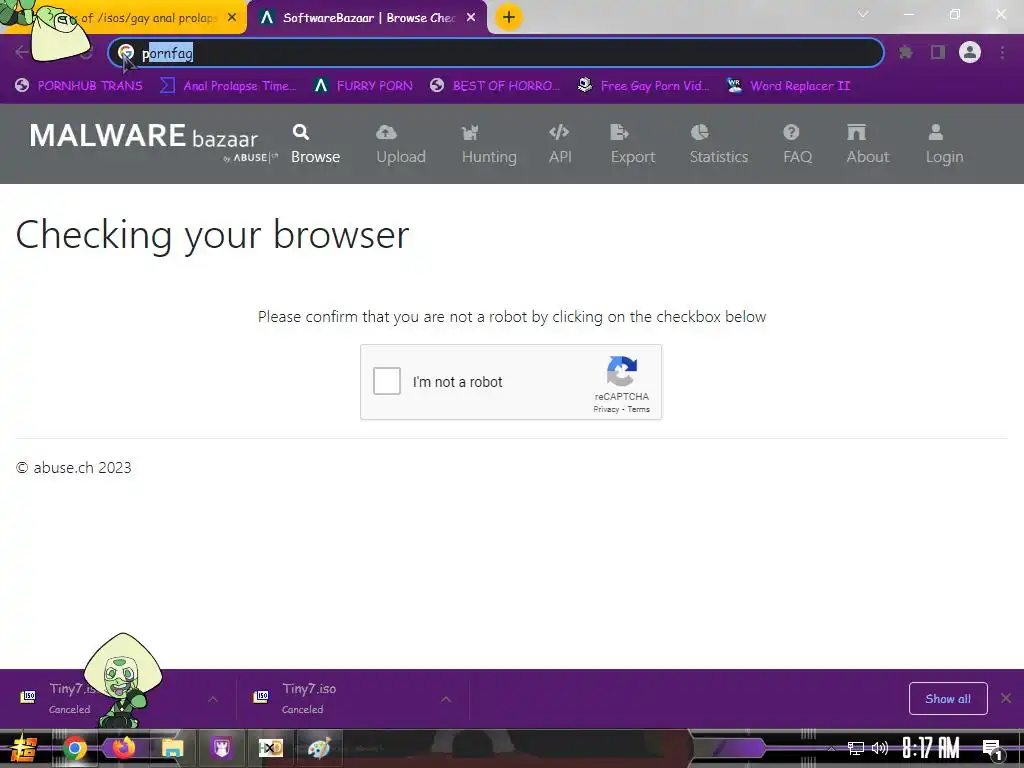Open the FAQ help page
Image resolution: width=1024 pixels, height=768 pixels.
click(x=797, y=144)
